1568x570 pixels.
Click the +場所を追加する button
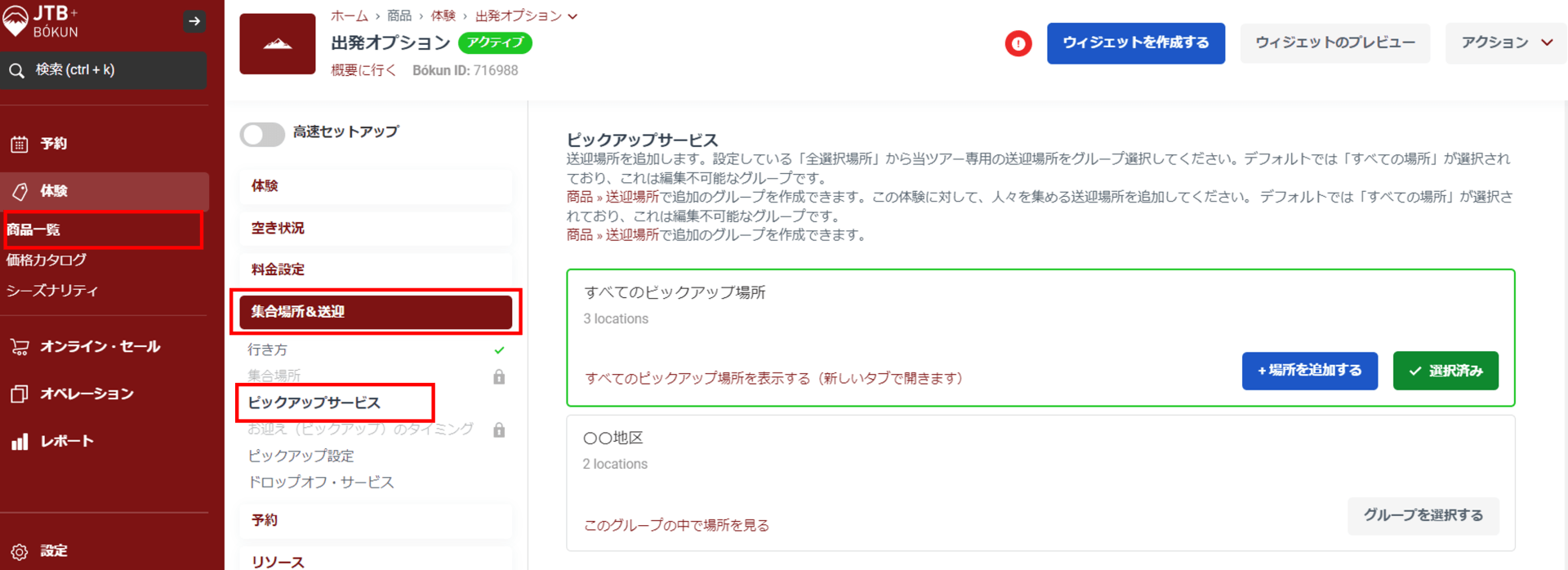tap(1309, 371)
